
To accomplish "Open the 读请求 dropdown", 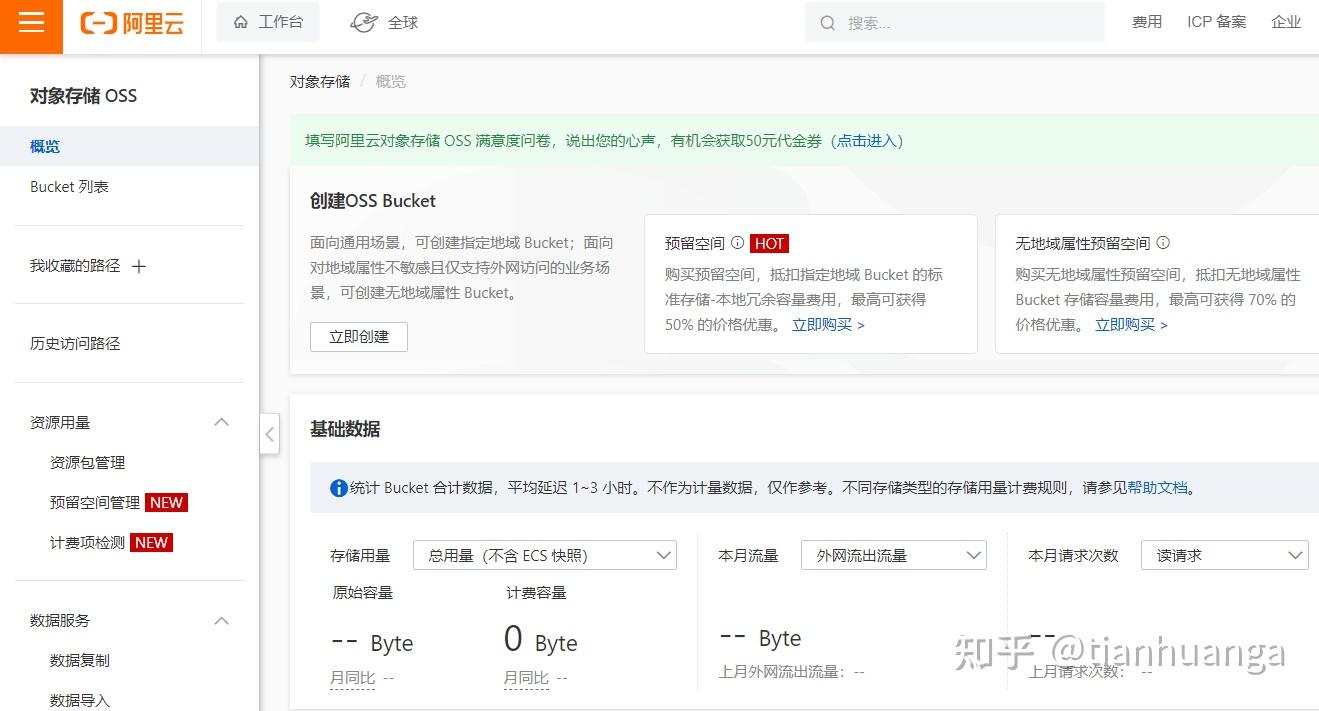I will point(1224,555).
